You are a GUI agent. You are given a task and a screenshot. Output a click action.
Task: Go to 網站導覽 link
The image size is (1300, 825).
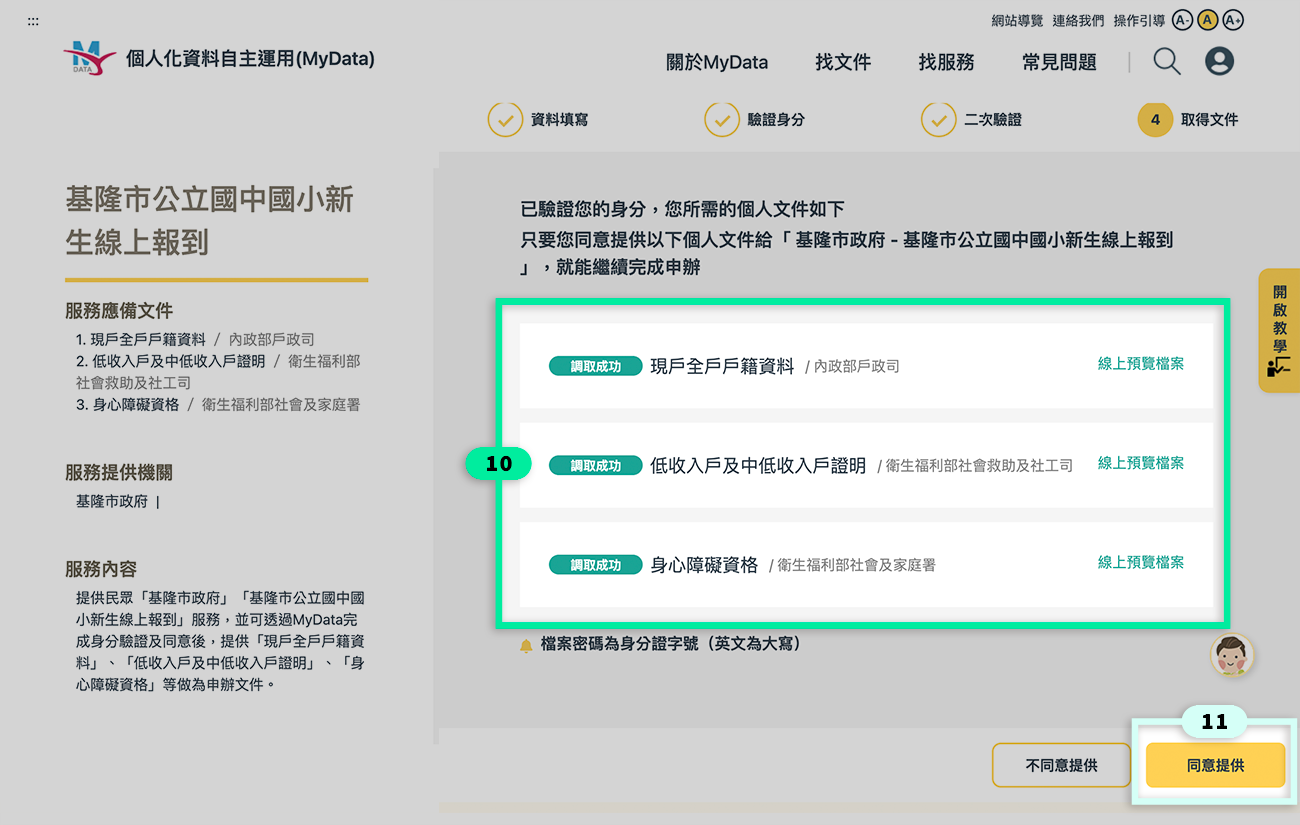point(1017,20)
